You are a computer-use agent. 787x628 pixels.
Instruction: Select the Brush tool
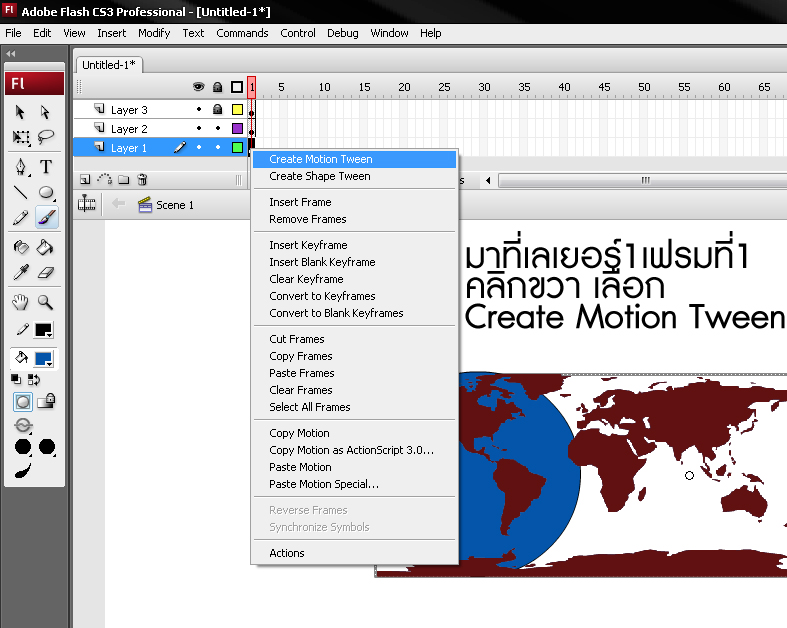tap(47, 218)
